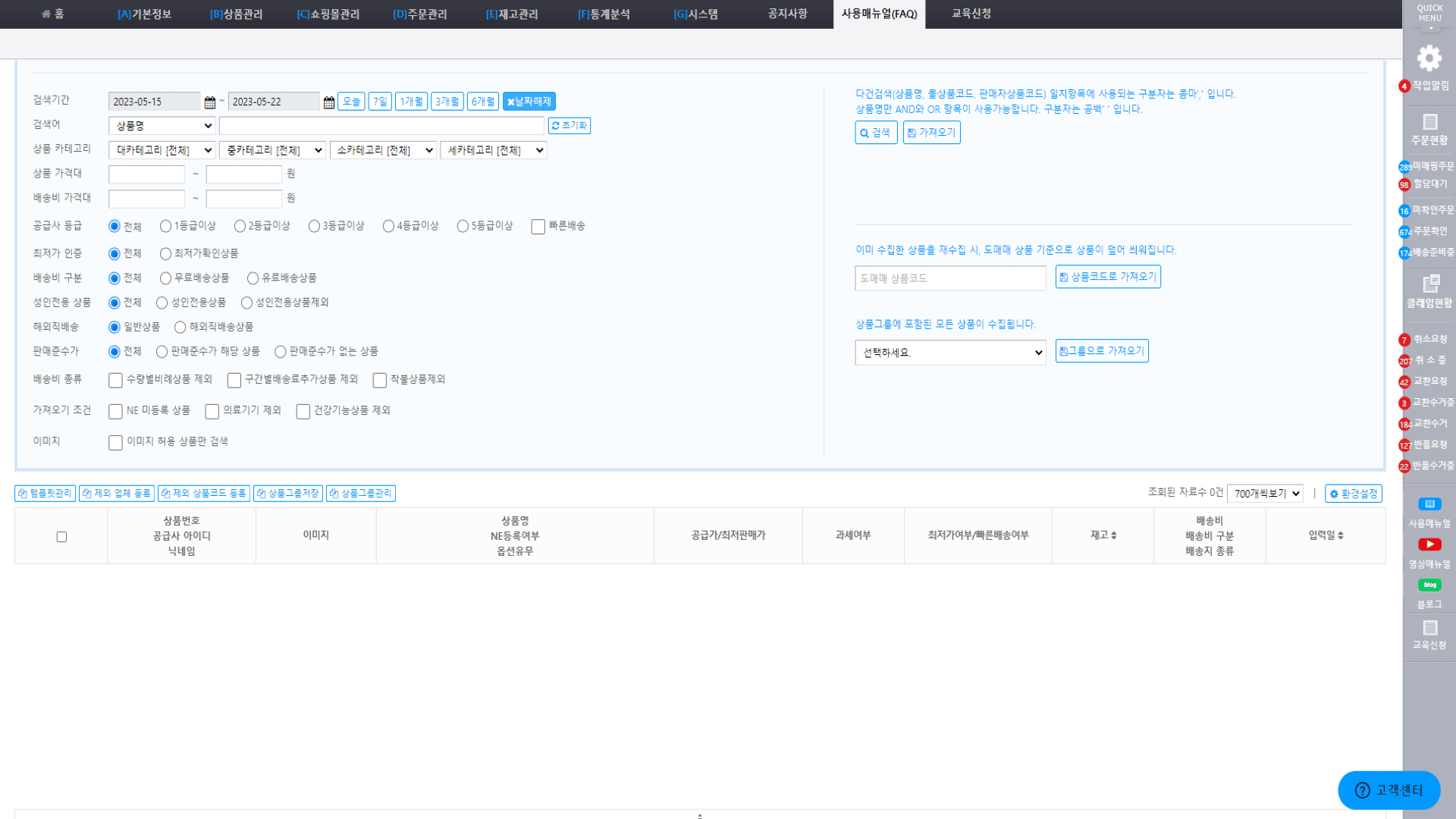Expand 중카테고리 [전체] dropdown
Screen dimensions: 1456x819
273,150
